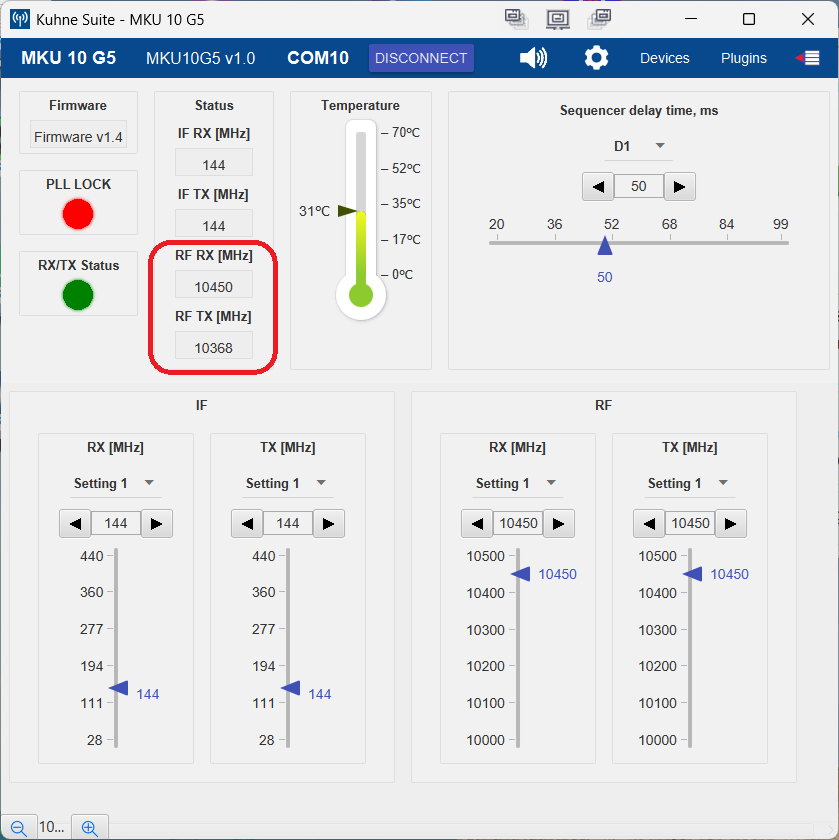Click the 10000 mark on RF TX slider

tap(657, 740)
